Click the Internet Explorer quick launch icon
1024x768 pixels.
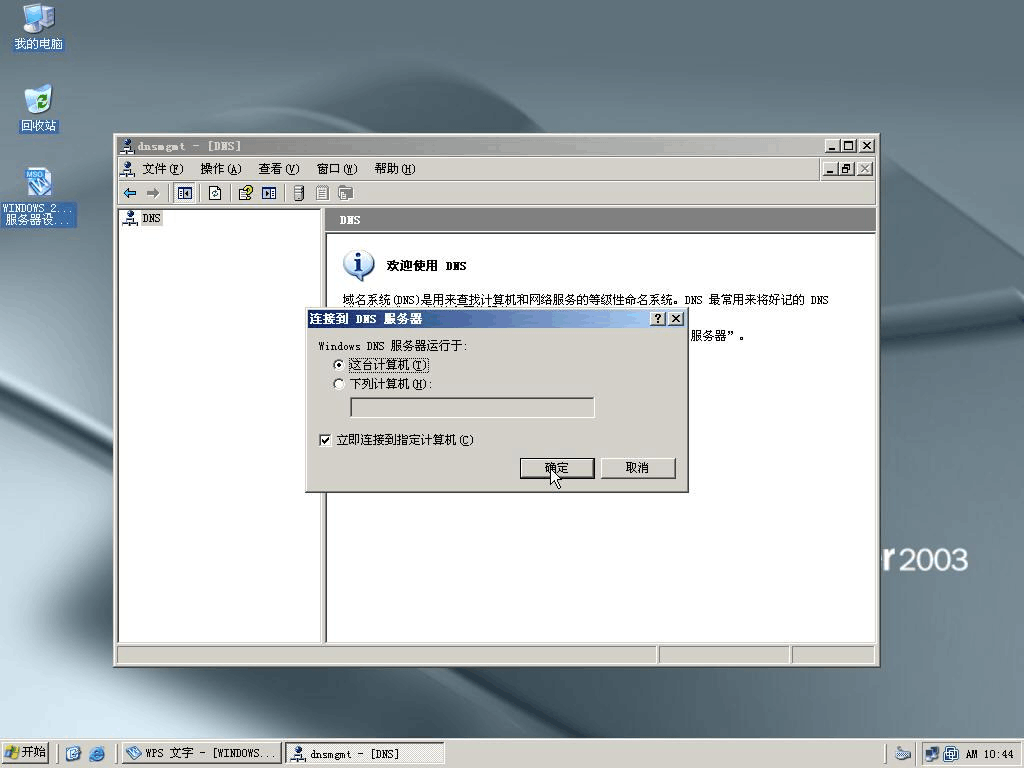pyautogui.click(x=97, y=754)
